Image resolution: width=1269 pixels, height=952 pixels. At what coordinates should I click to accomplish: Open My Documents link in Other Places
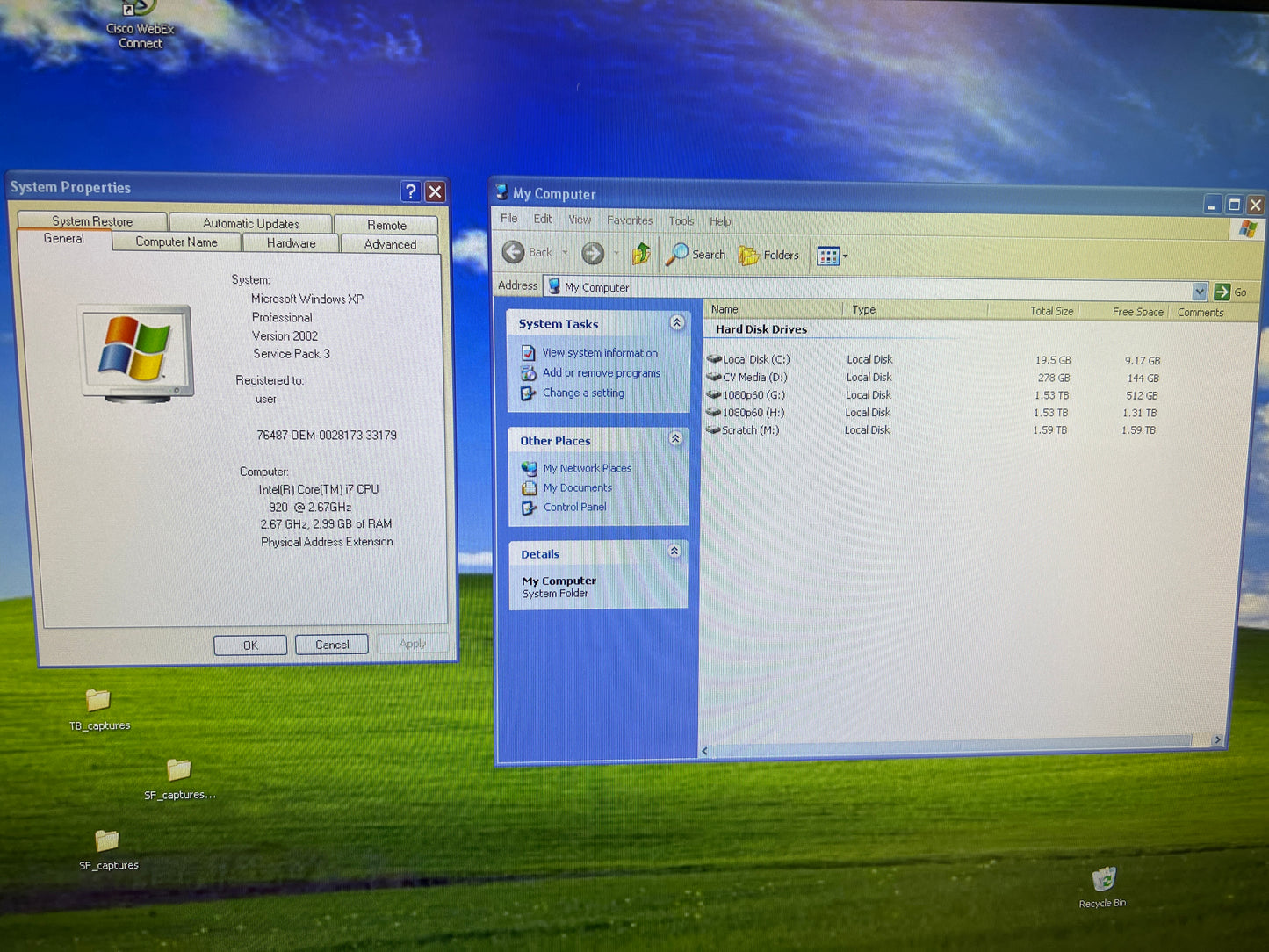tap(577, 487)
